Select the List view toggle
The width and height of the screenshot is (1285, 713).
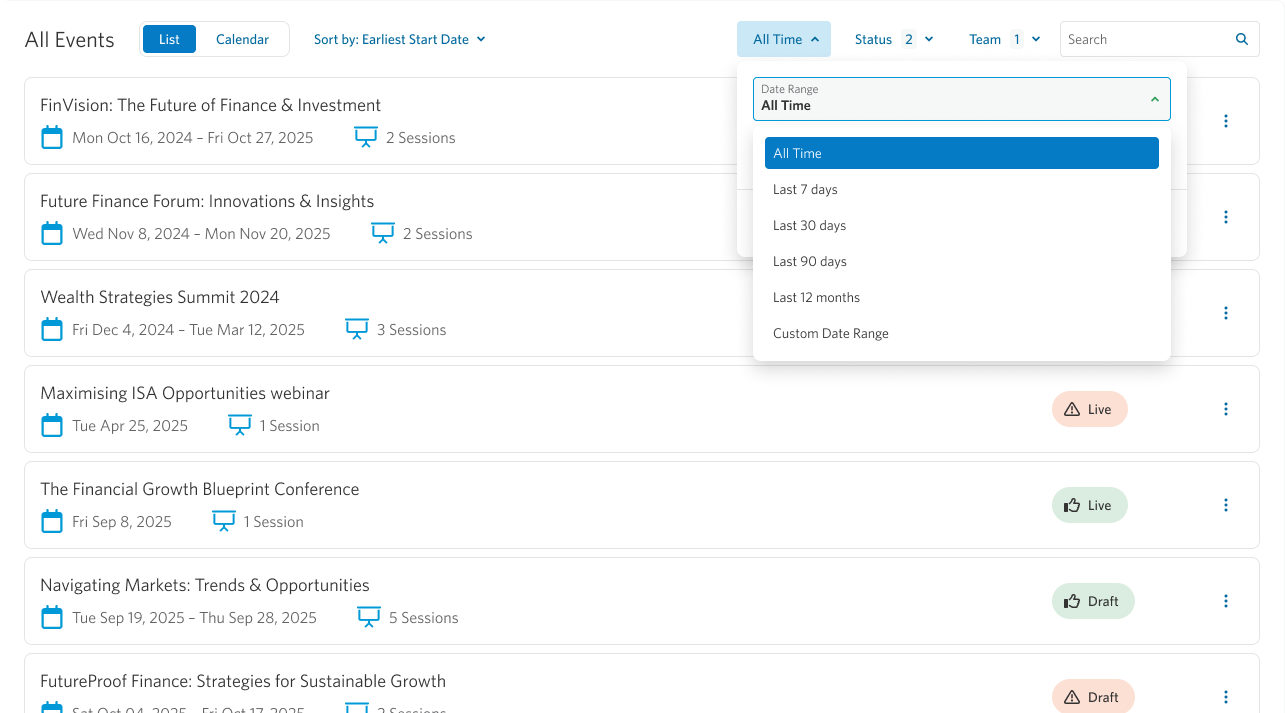(x=169, y=40)
